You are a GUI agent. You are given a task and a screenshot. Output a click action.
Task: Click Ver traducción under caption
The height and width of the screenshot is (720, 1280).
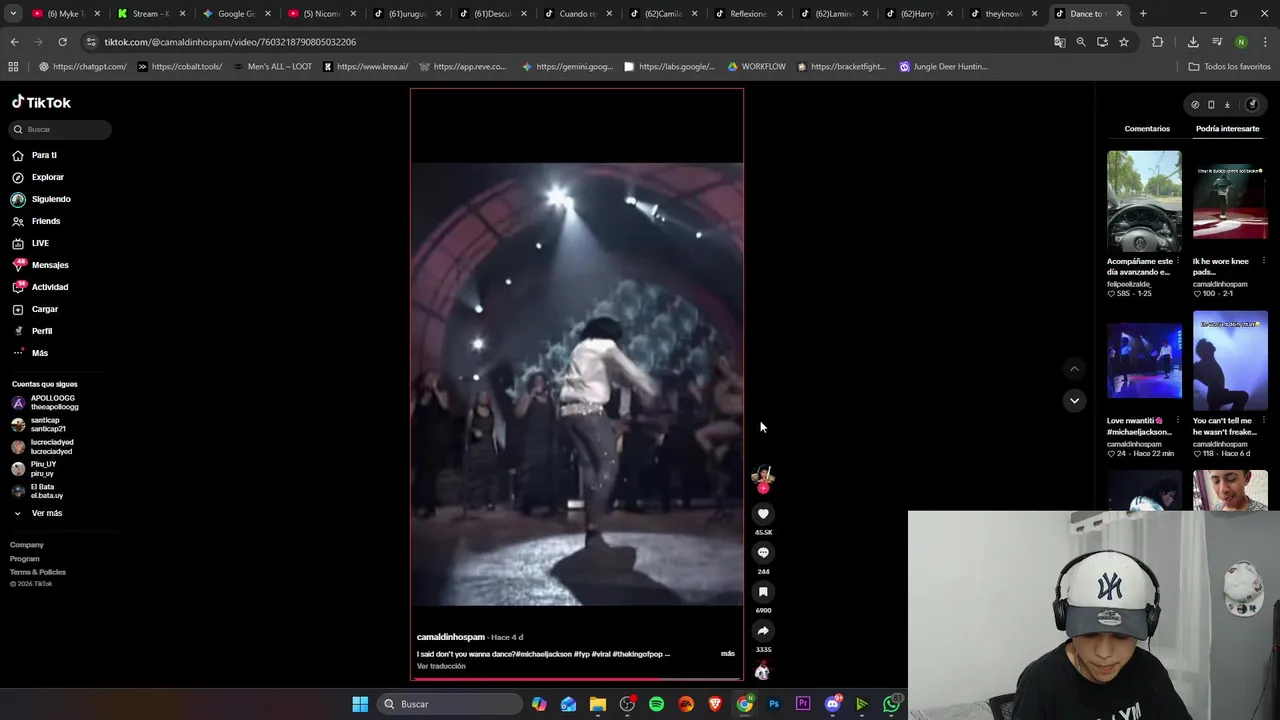[441, 666]
